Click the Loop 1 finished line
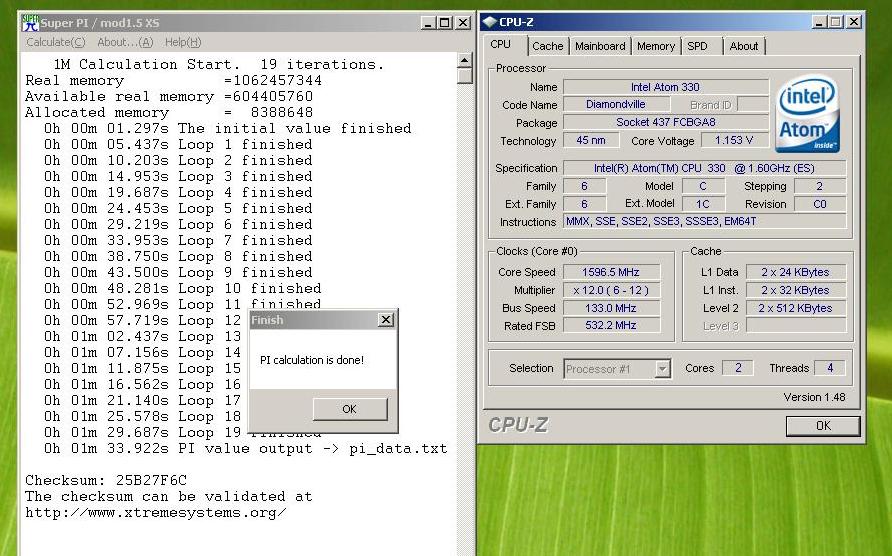The width and height of the screenshot is (892, 556). (178, 145)
